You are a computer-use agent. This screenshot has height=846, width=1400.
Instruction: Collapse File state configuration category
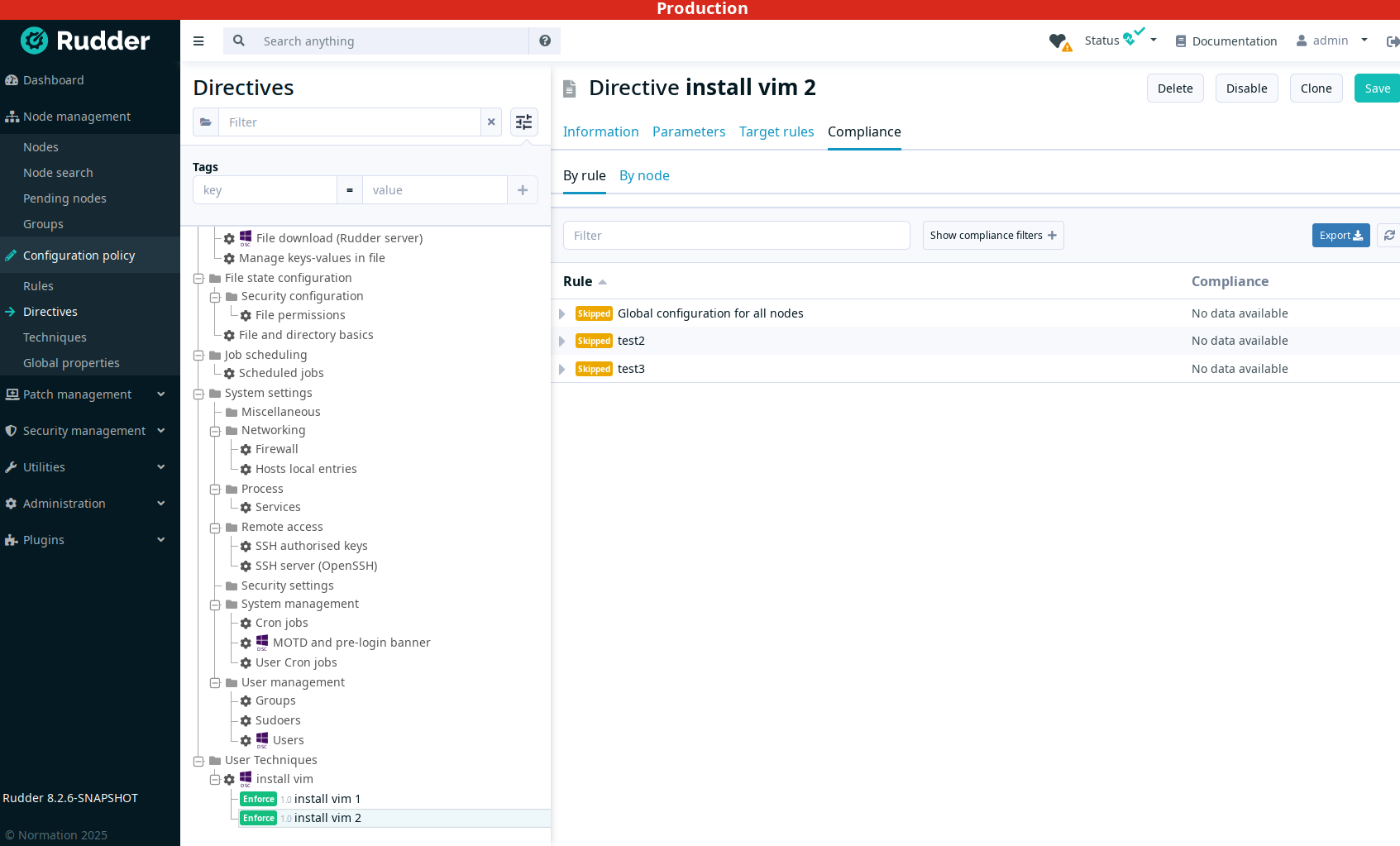point(198,279)
